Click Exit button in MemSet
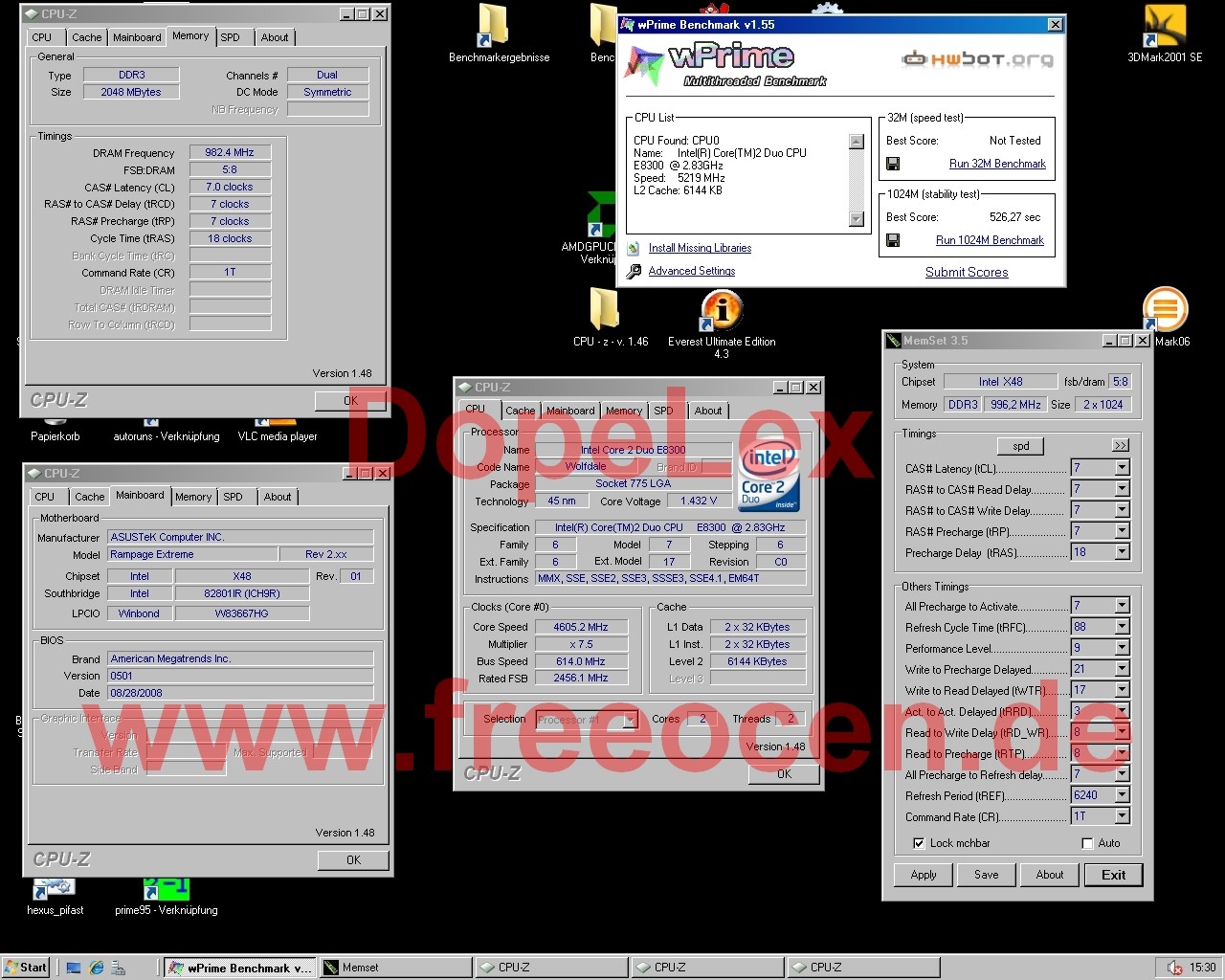This screenshot has height=980, width=1225. pyautogui.click(x=1114, y=875)
